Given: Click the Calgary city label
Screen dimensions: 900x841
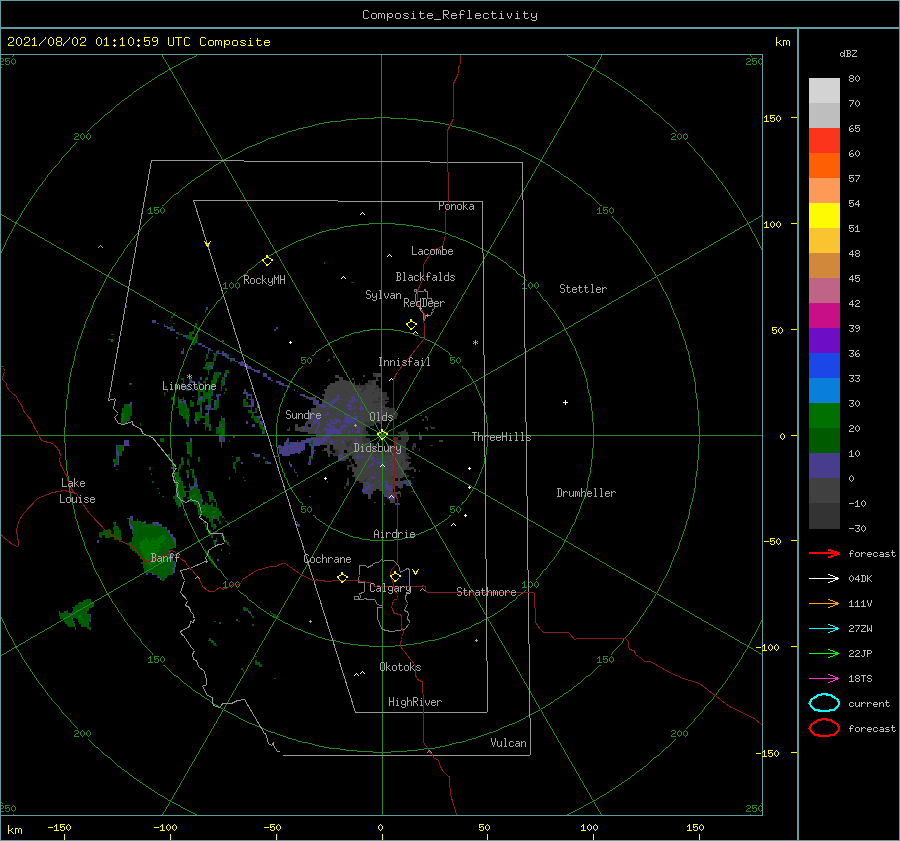Looking at the screenshot, I should pyautogui.click(x=390, y=588).
